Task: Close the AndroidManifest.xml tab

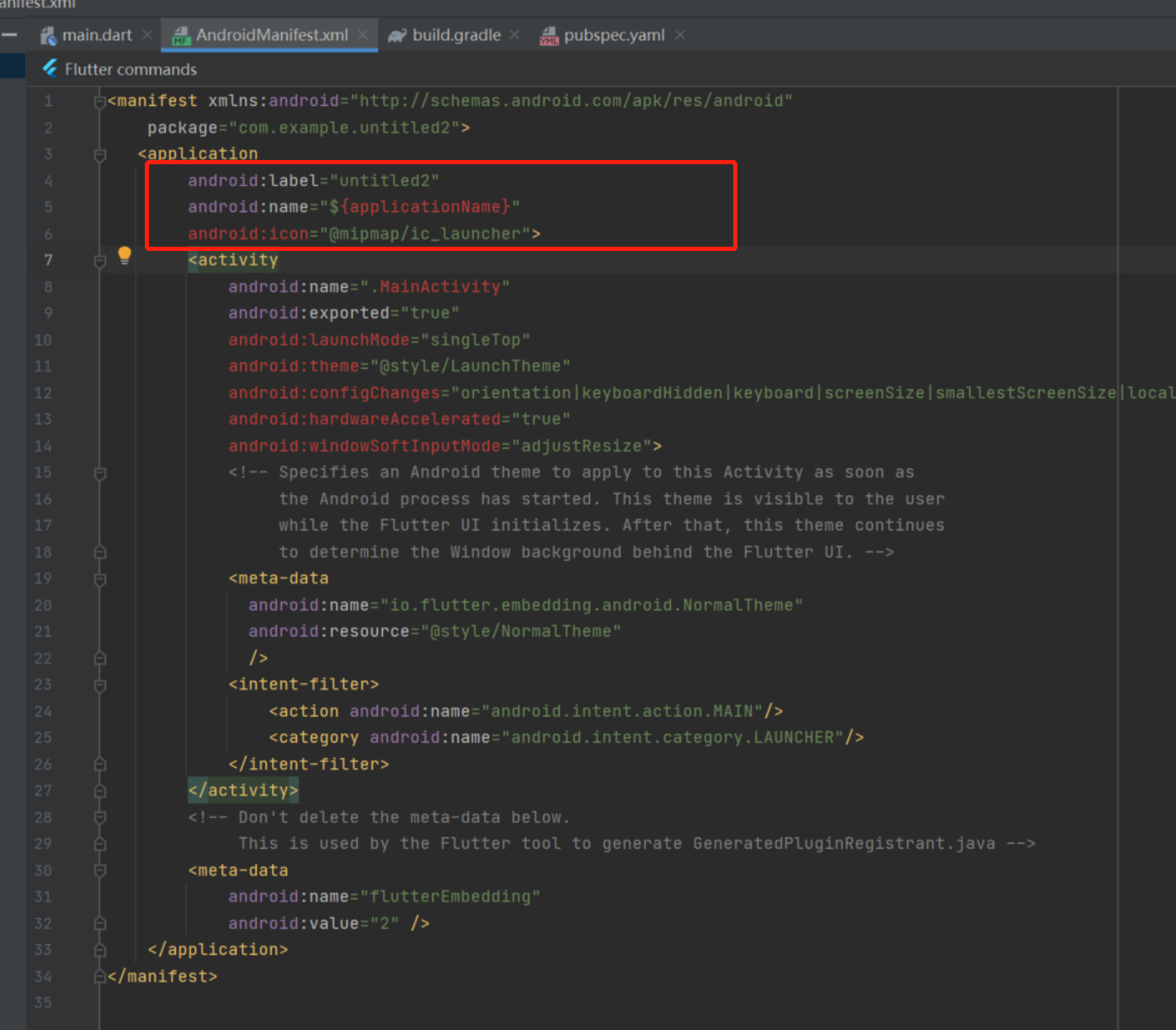Action: pos(363,35)
